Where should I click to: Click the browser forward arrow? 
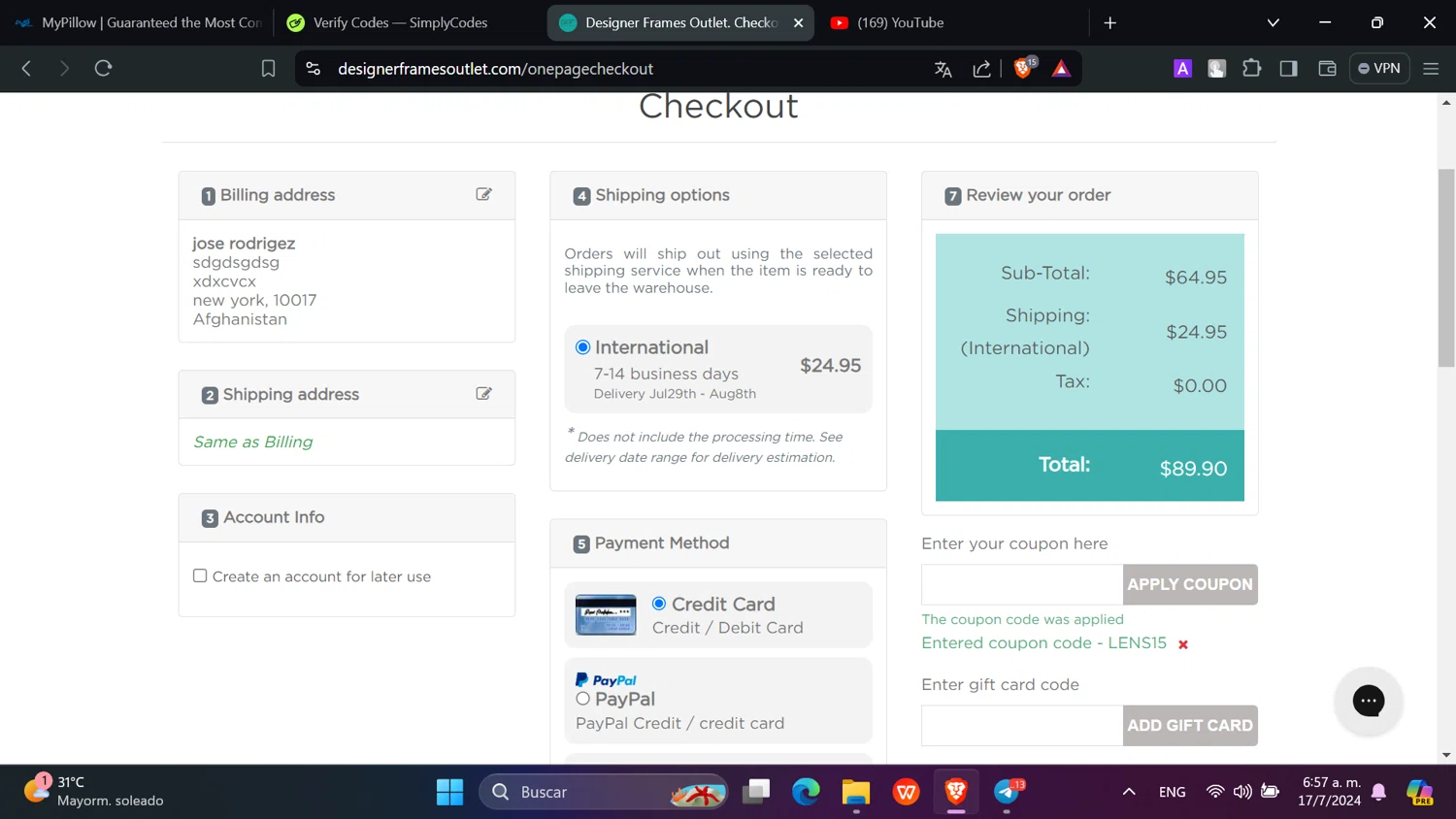tap(64, 68)
